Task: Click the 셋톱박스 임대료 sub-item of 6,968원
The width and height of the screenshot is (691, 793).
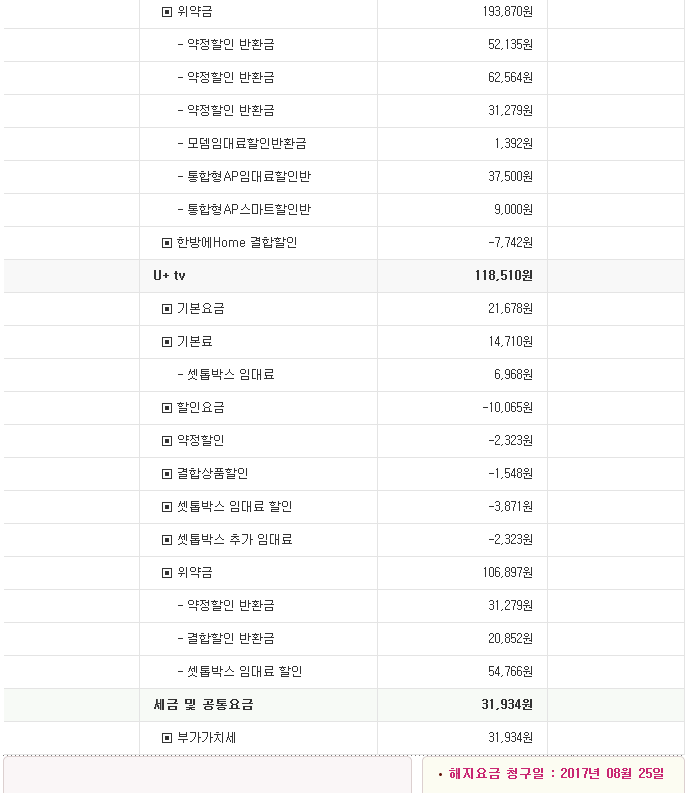Action: 230,375
